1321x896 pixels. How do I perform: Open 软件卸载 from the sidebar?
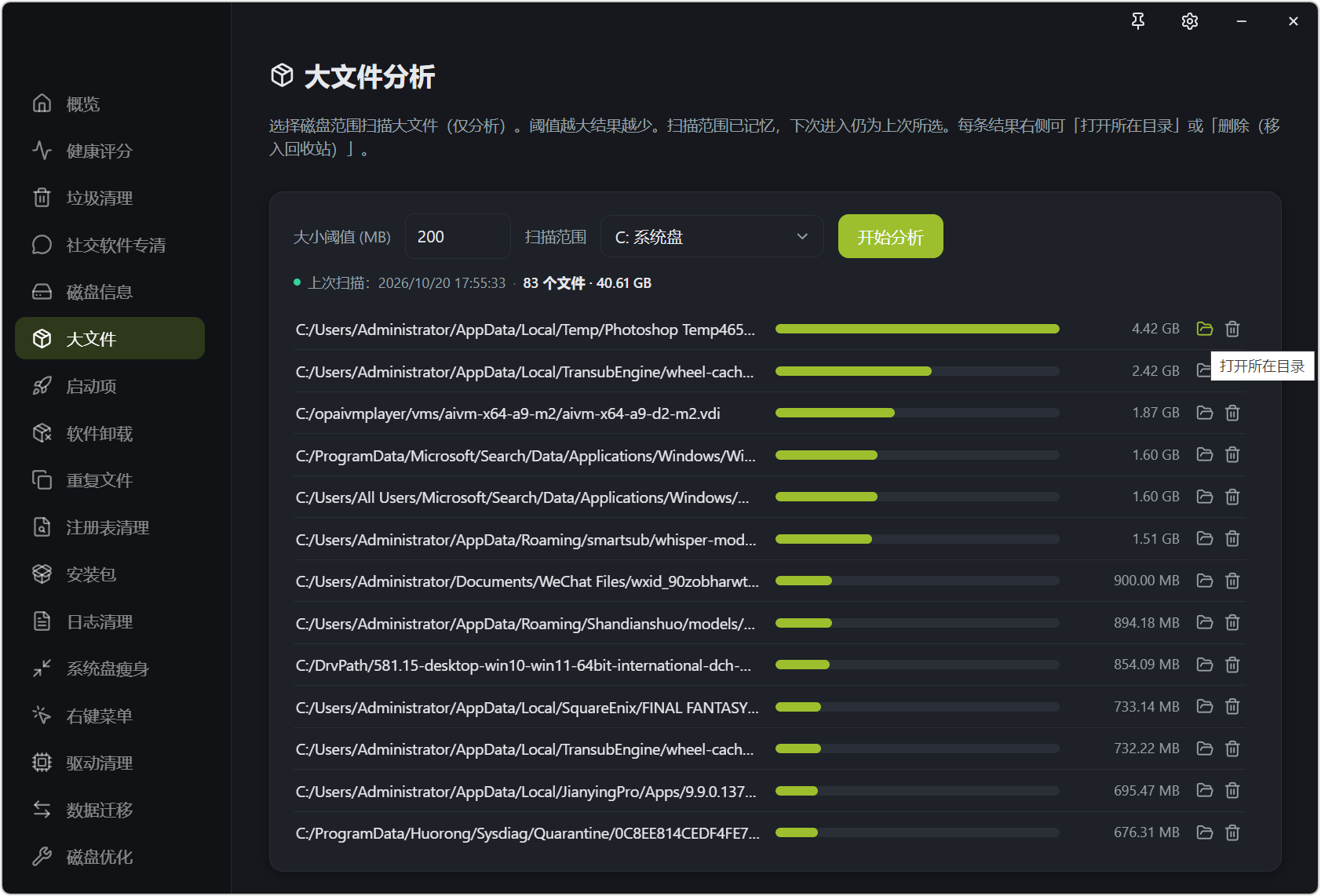110,433
